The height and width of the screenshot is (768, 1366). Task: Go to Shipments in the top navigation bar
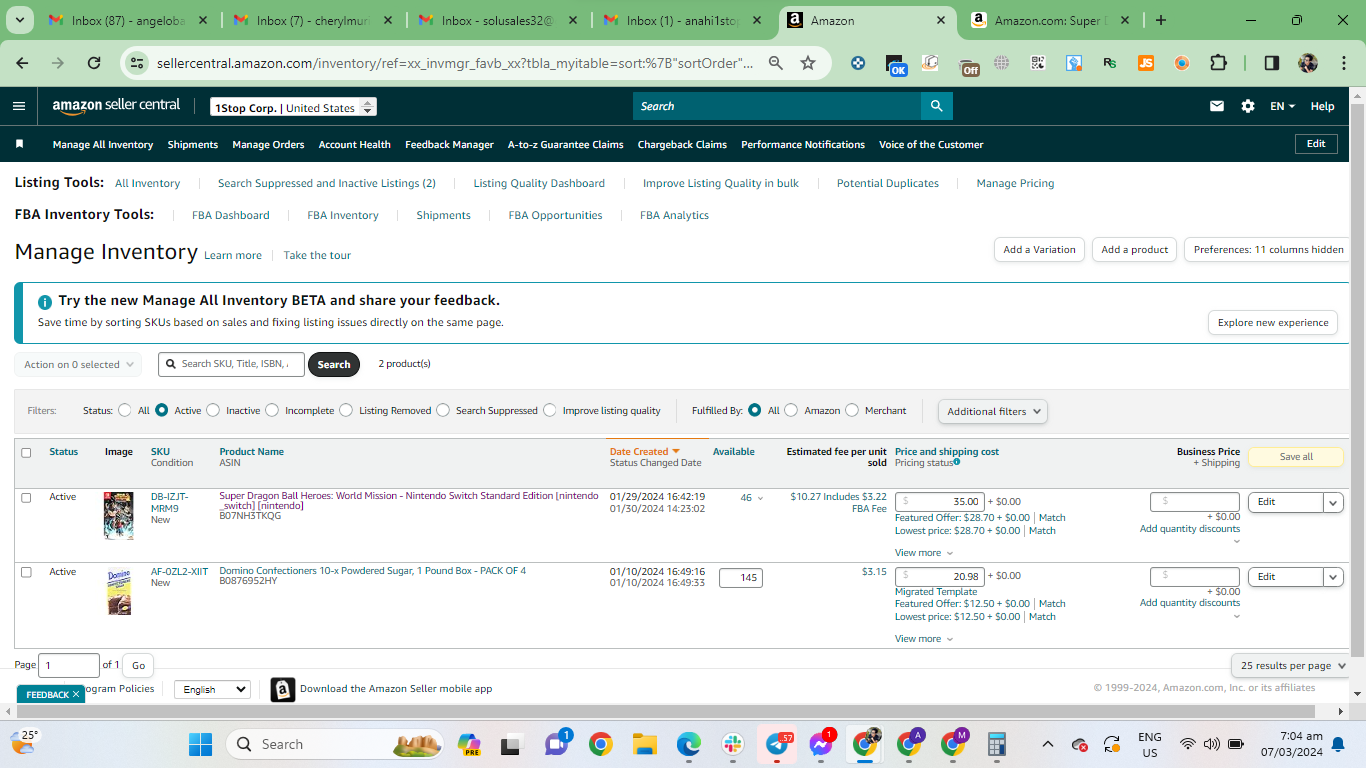click(x=193, y=144)
